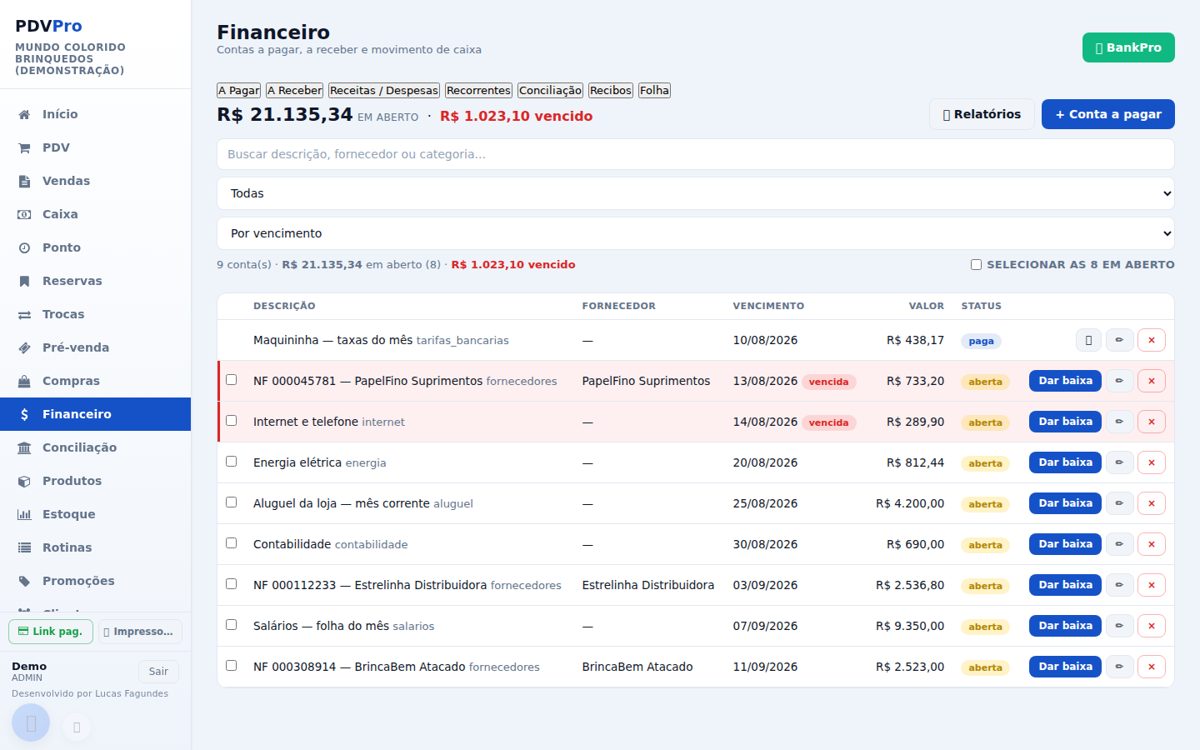Image resolution: width=1200 pixels, height=750 pixels.
Task: Switch to the A Receber tab
Action: [x=295, y=90]
